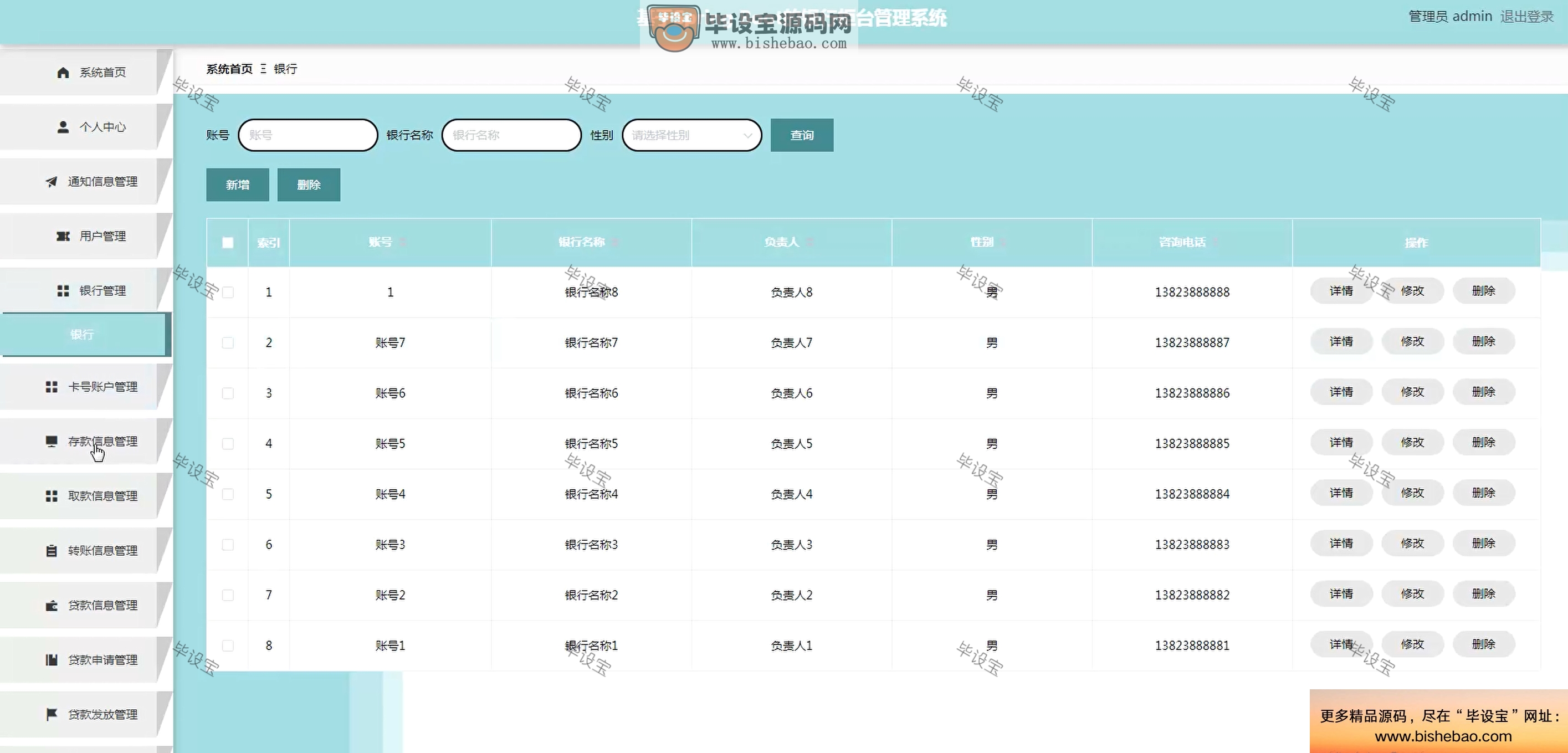Expand 转账信息管理 menu
This screenshot has height=753, width=1568.
(x=85, y=550)
